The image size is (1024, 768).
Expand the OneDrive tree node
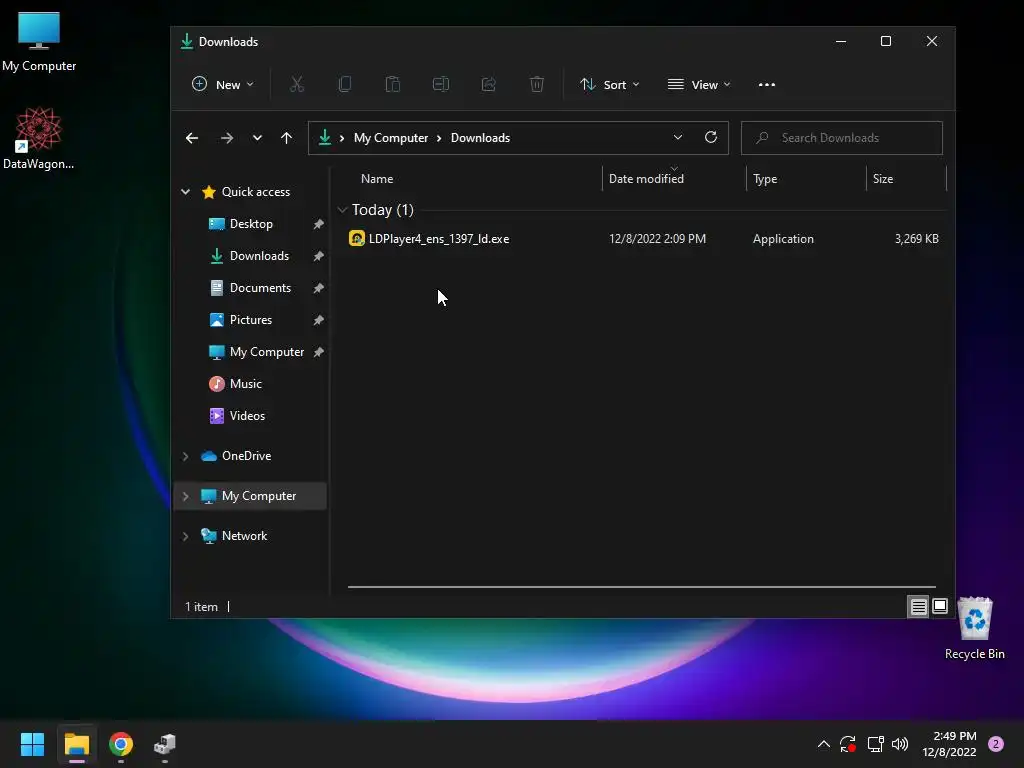[185, 456]
